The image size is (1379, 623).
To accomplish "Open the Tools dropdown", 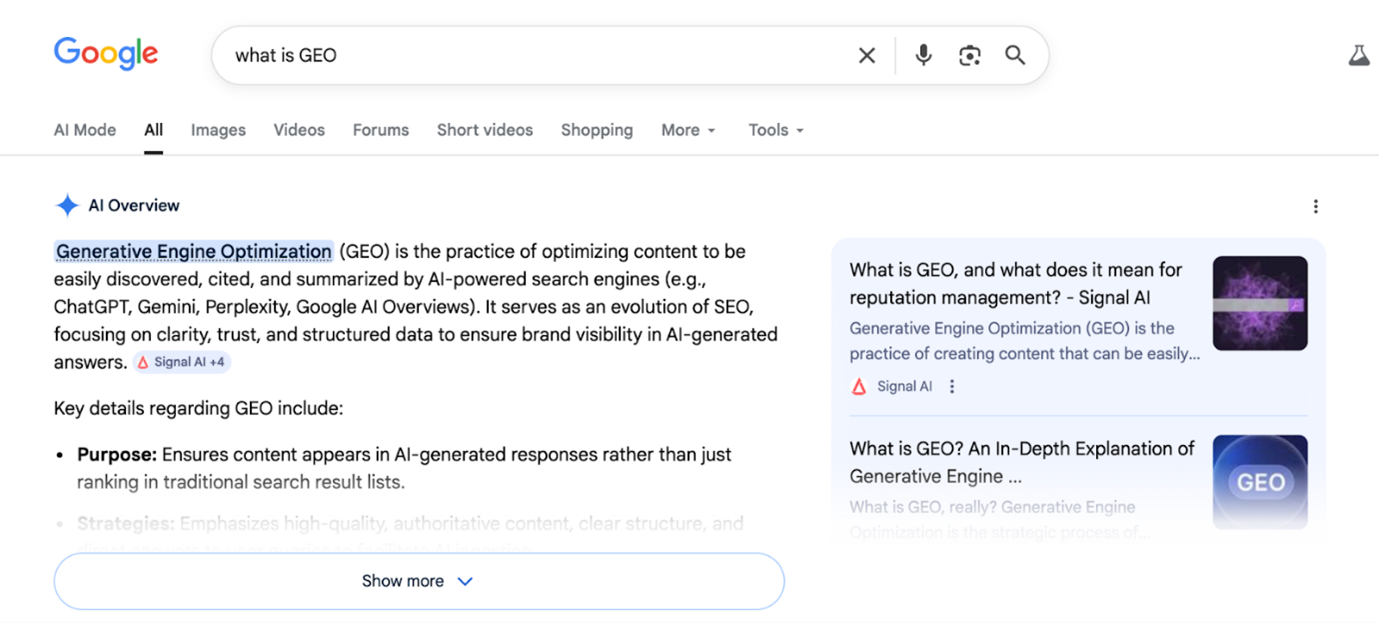I will click(774, 130).
